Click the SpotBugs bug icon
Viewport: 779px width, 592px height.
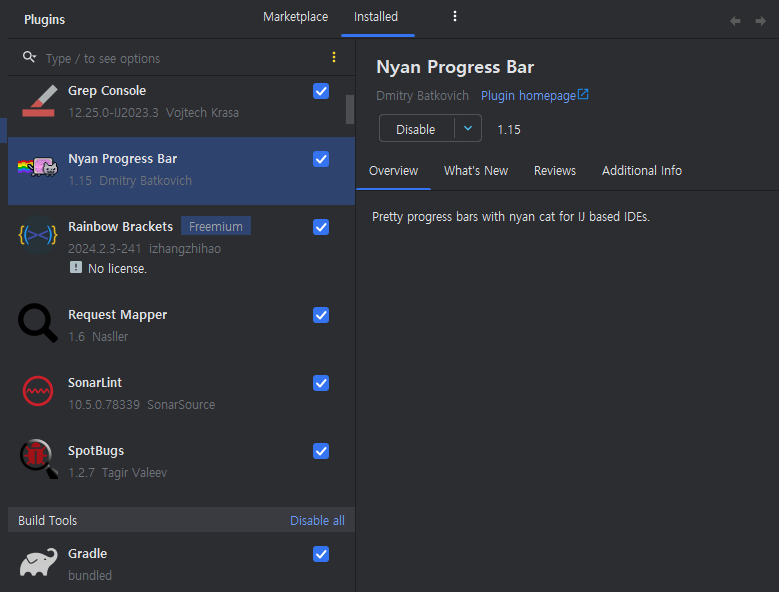pos(38,459)
